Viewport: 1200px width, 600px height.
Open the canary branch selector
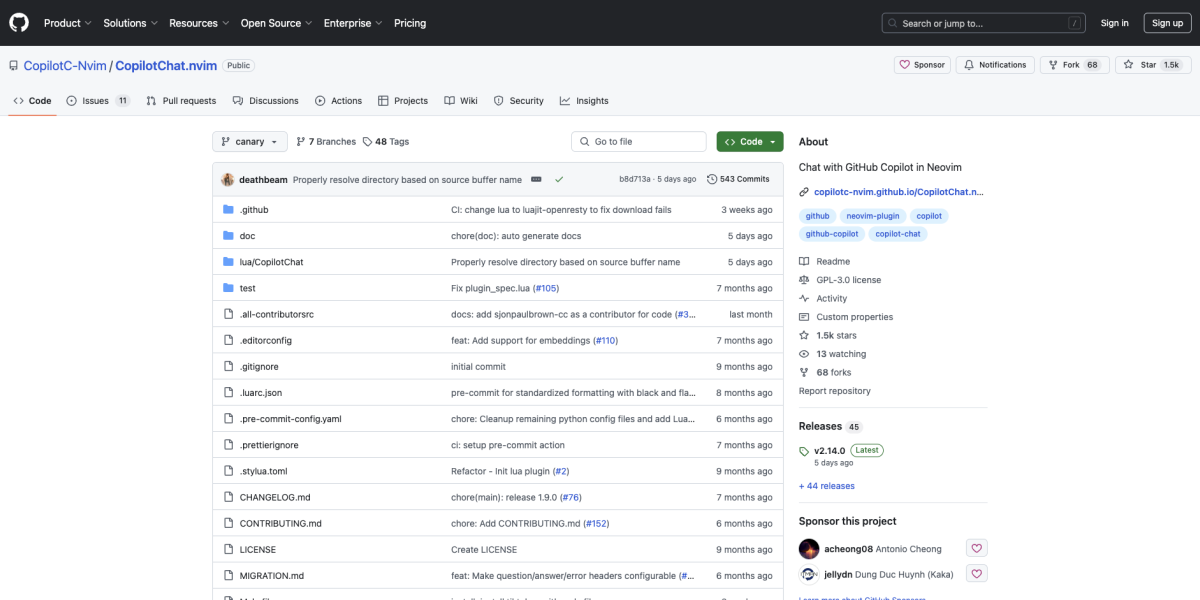(x=249, y=141)
